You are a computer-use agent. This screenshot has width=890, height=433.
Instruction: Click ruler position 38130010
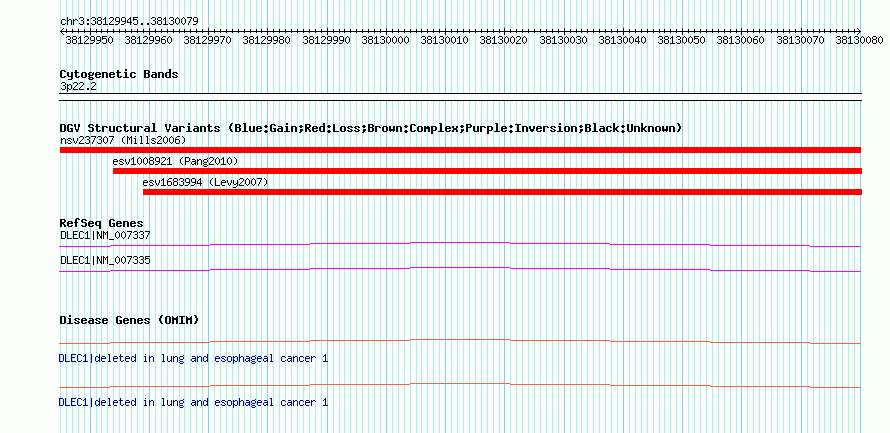click(x=444, y=41)
